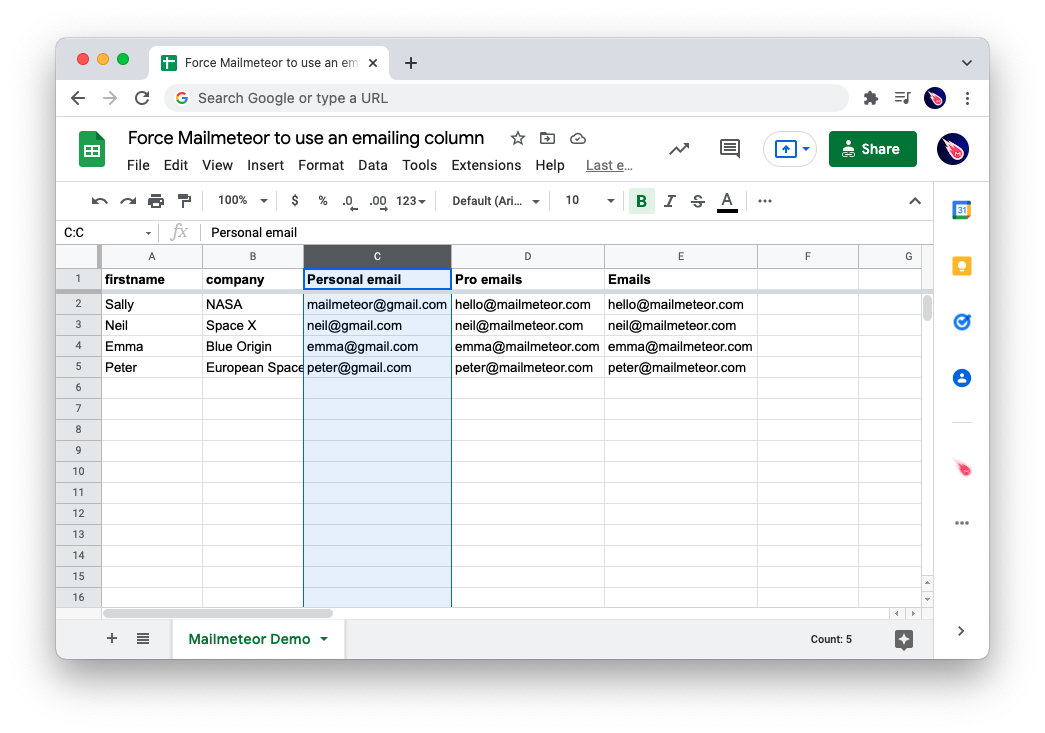The image size is (1045, 733).
Task: Open the Data menu
Action: pyautogui.click(x=373, y=165)
